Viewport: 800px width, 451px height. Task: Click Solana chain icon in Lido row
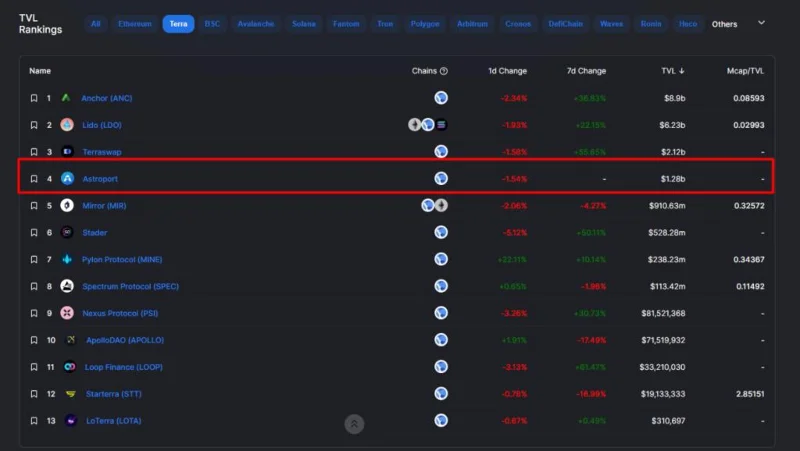[x=442, y=124]
